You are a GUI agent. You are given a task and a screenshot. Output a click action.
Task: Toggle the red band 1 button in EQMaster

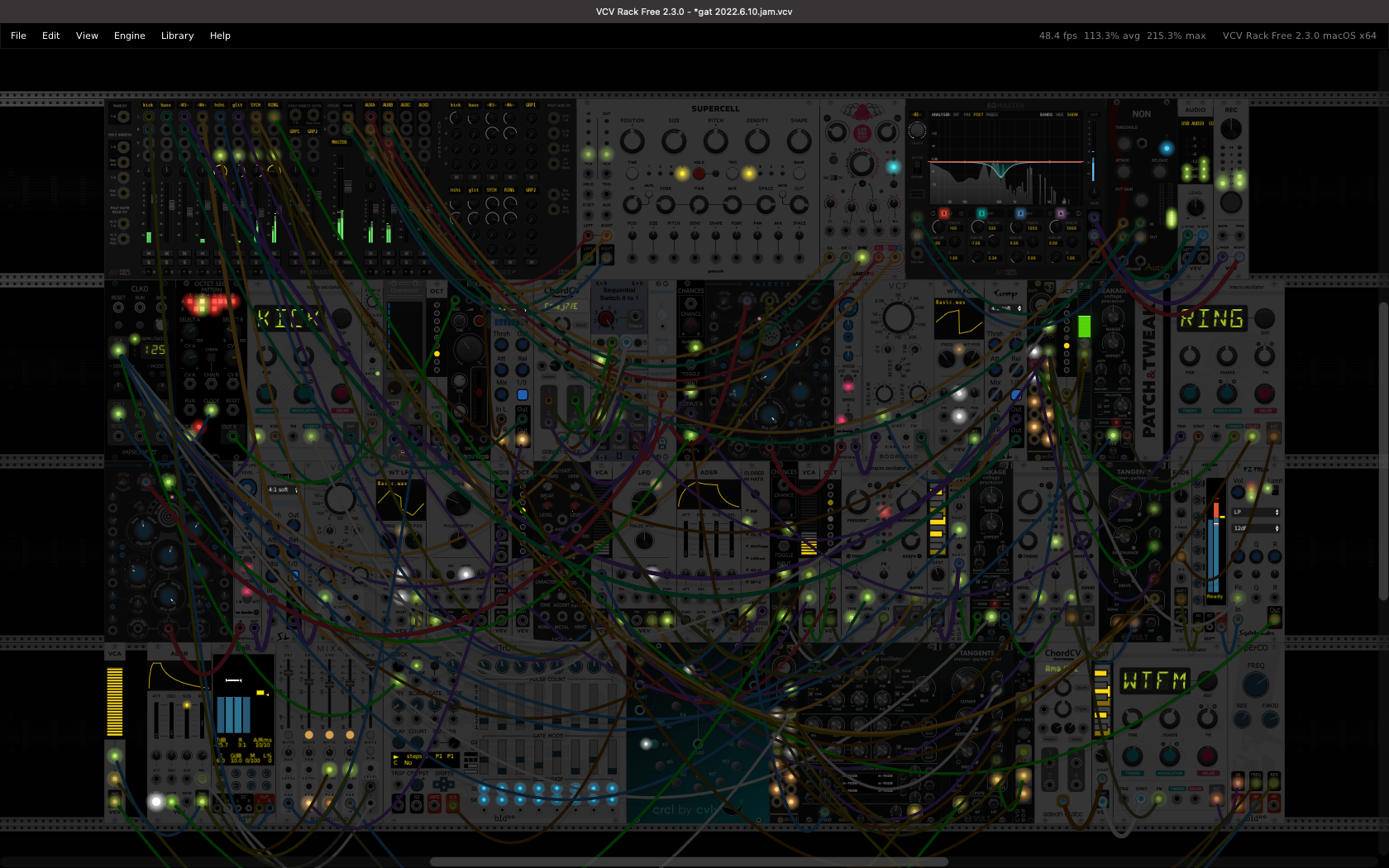point(943,213)
